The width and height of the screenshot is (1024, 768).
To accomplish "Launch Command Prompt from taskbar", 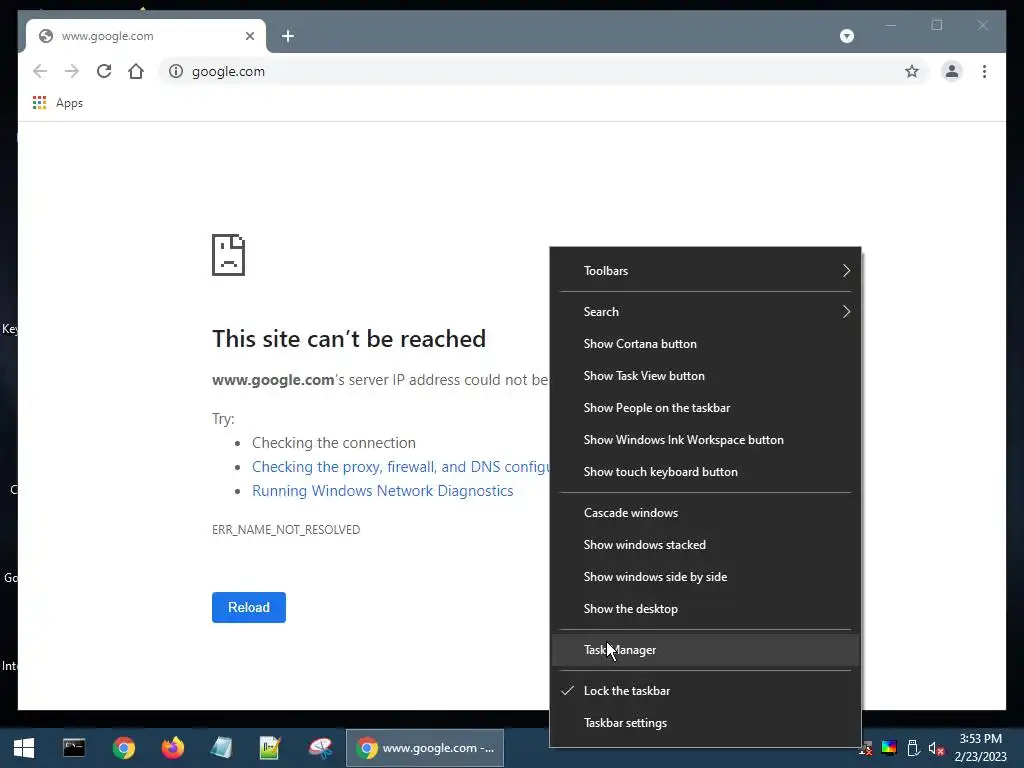I will (74, 748).
